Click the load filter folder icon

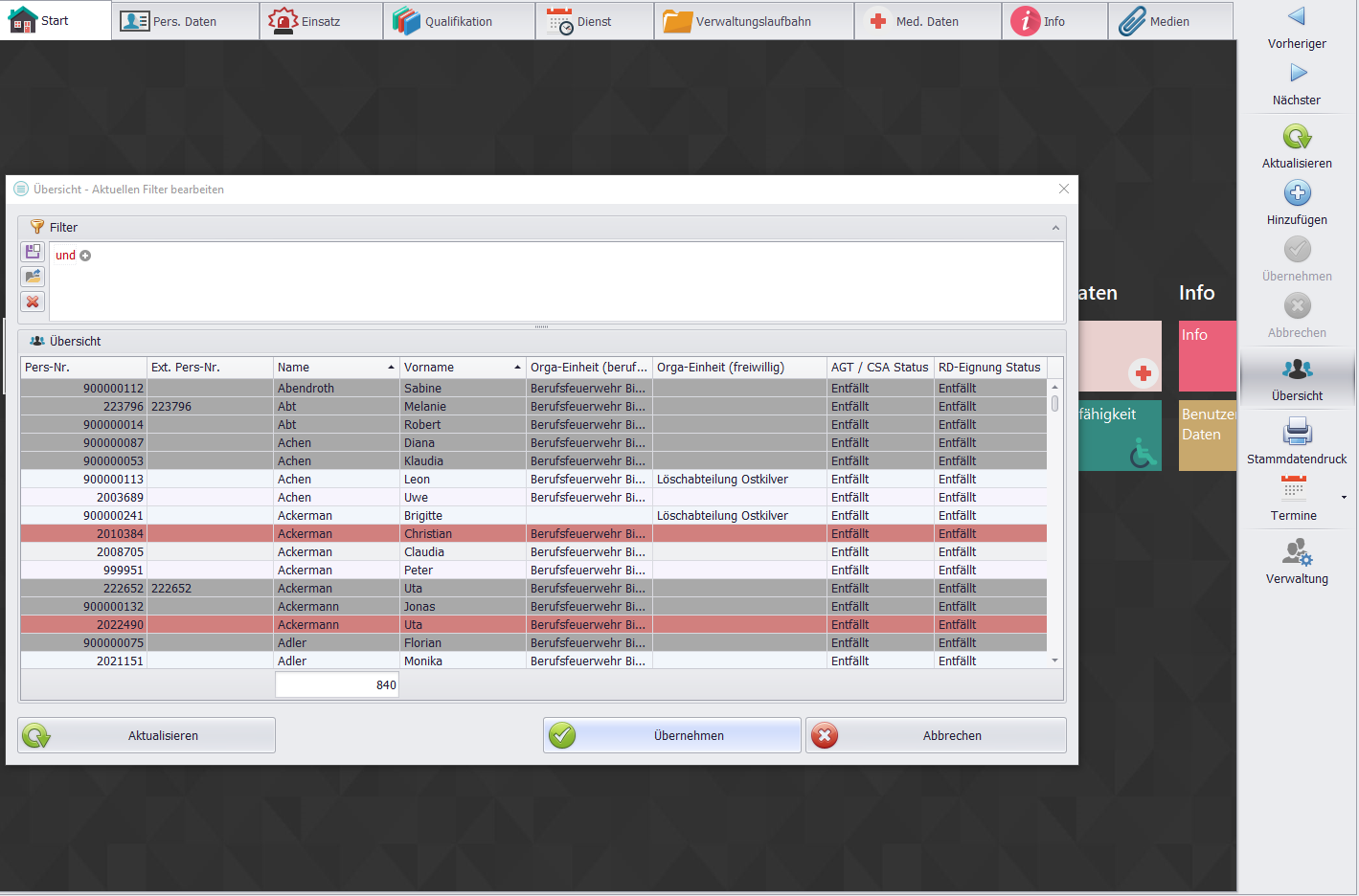pyautogui.click(x=33, y=277)
